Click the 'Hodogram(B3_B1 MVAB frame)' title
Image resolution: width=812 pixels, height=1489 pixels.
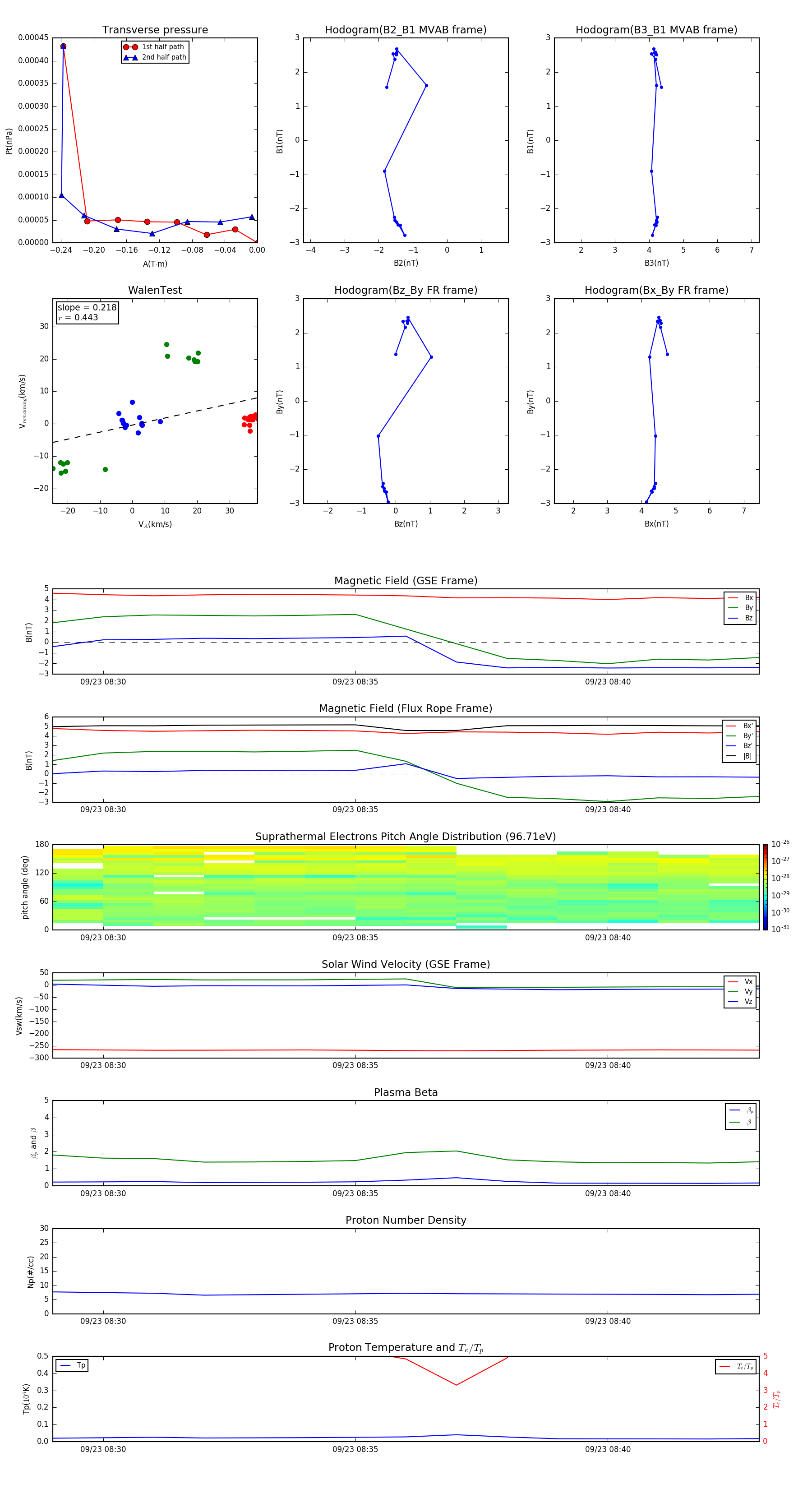(x=656, y=30)
